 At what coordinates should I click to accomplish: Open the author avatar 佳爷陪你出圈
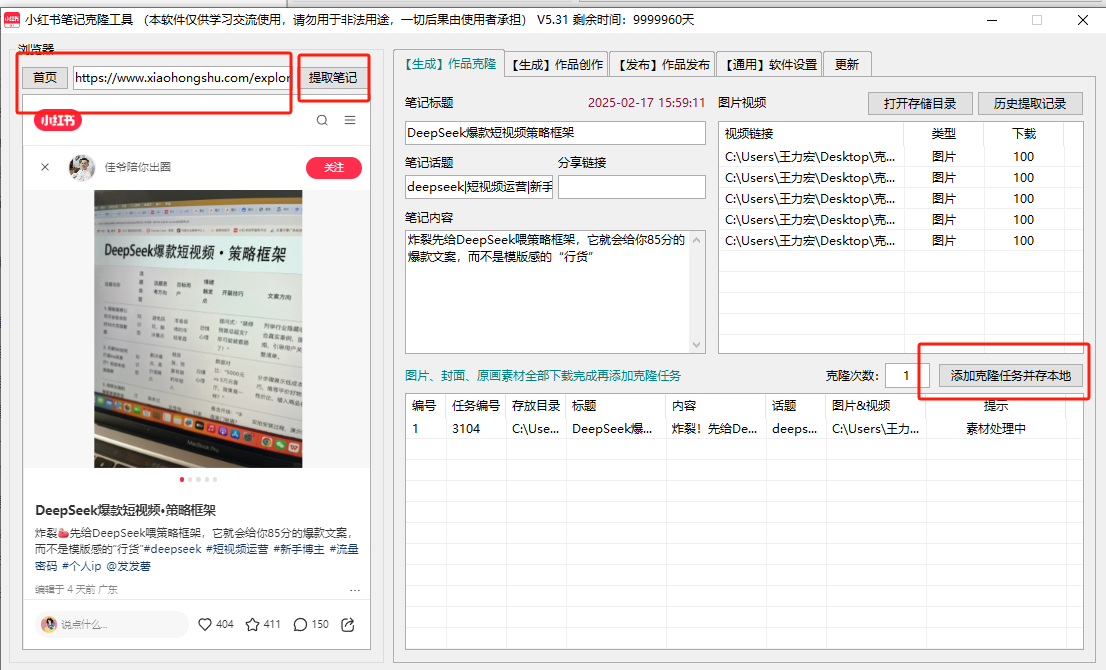pos(82,167)
